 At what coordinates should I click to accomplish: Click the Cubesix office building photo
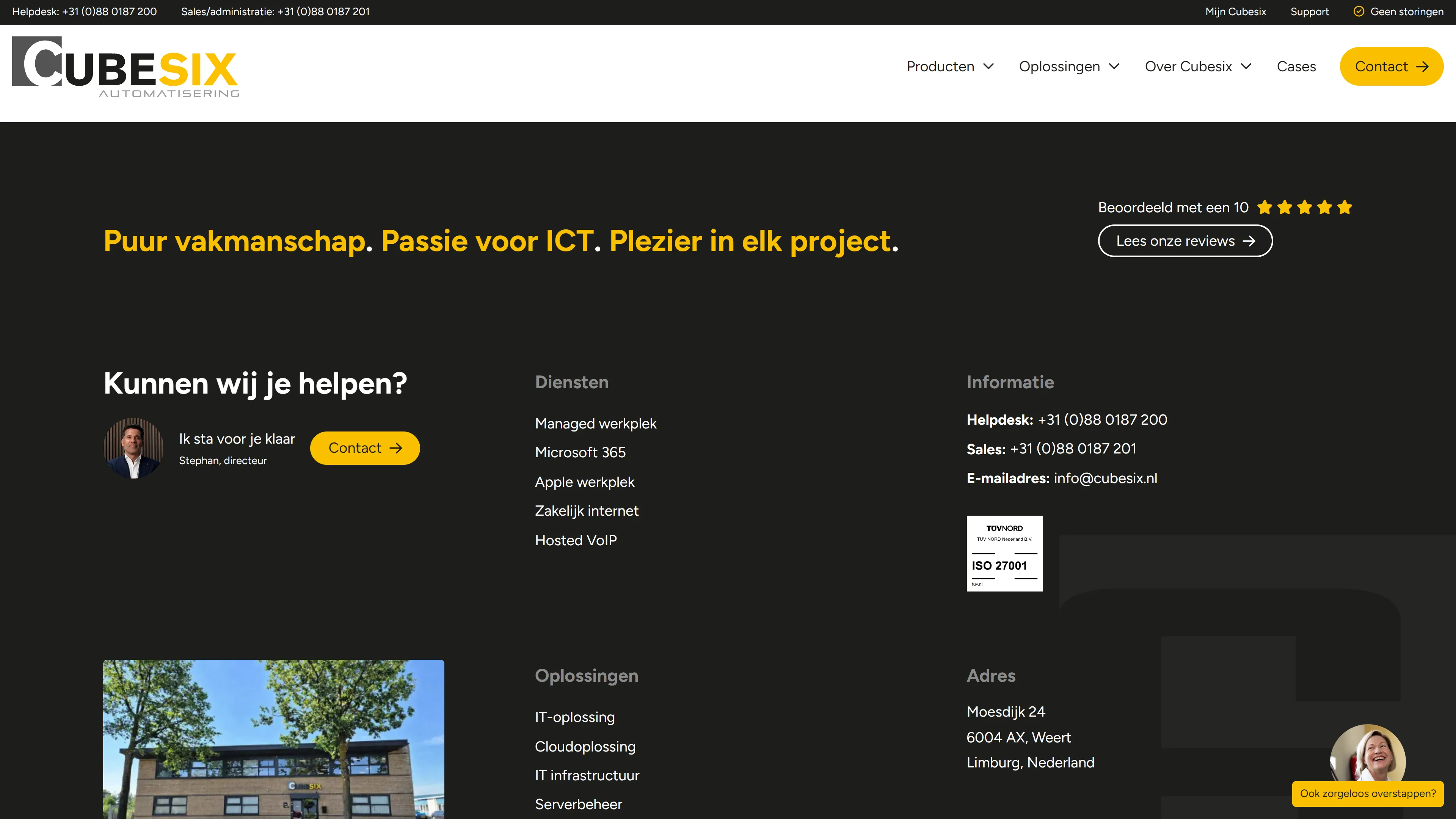(273, 739)
